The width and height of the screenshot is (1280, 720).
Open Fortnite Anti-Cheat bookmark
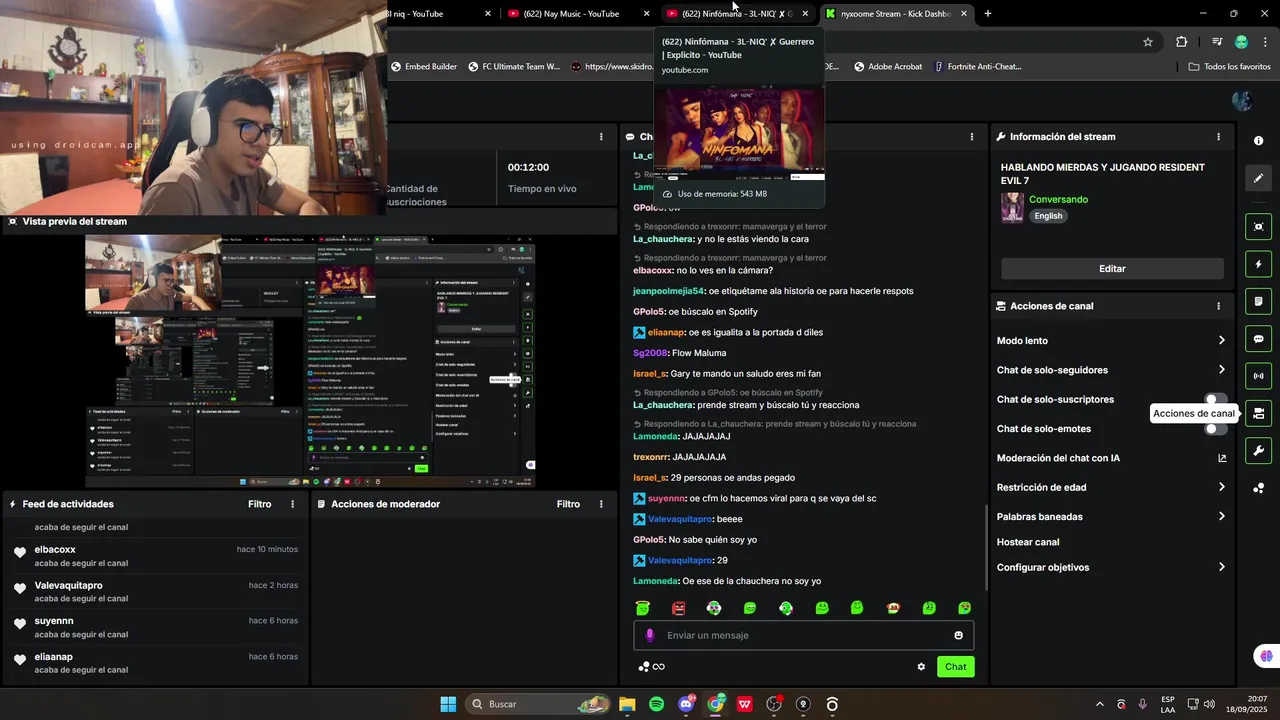coord(978,67)
